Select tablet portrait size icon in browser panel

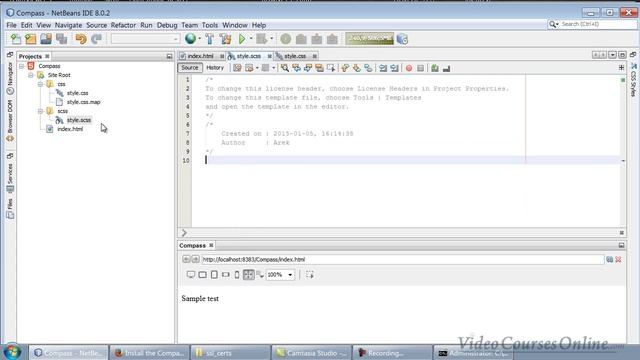(214, 275)
